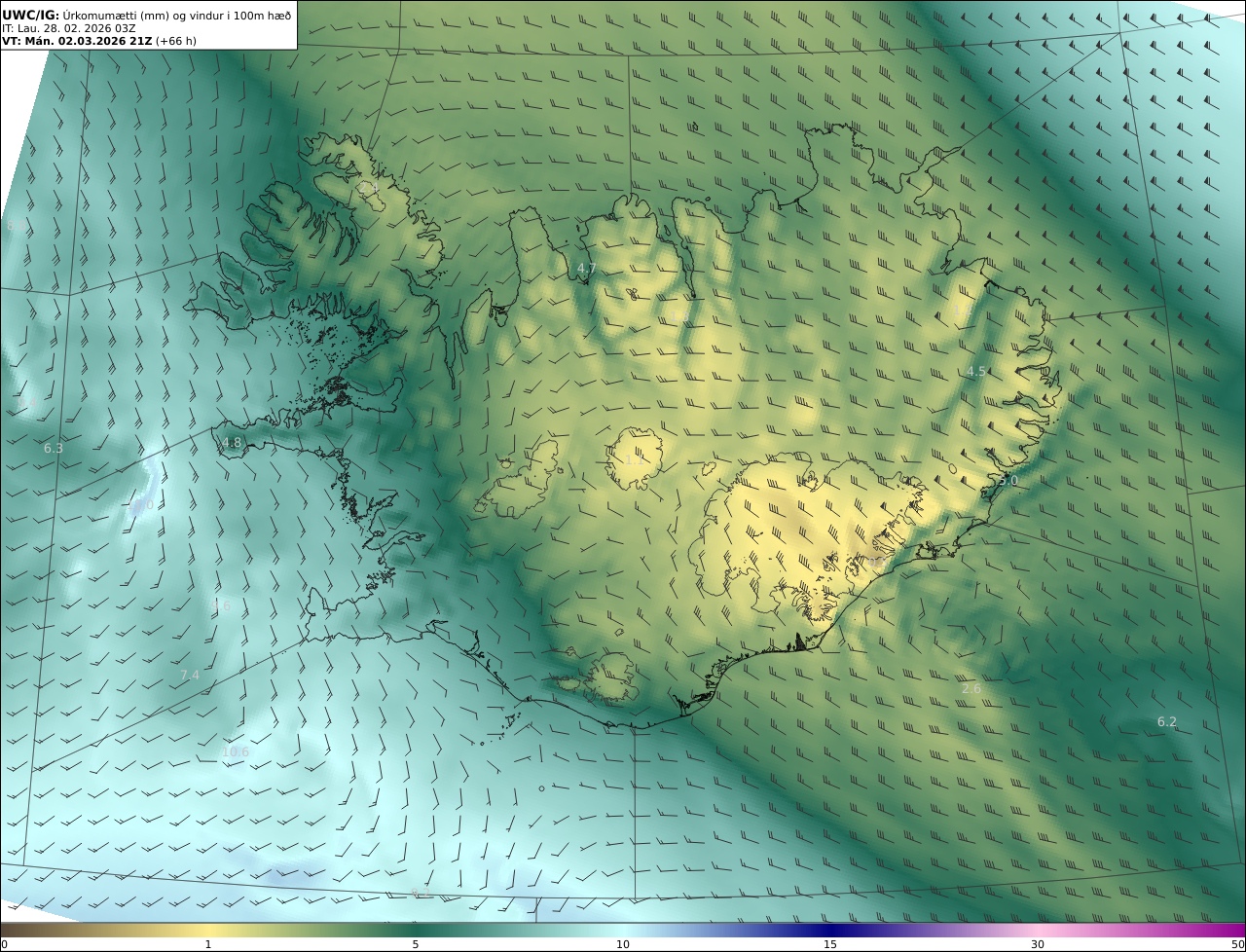Click the "(+66 h)" forecast offset text

pos(176,41)
